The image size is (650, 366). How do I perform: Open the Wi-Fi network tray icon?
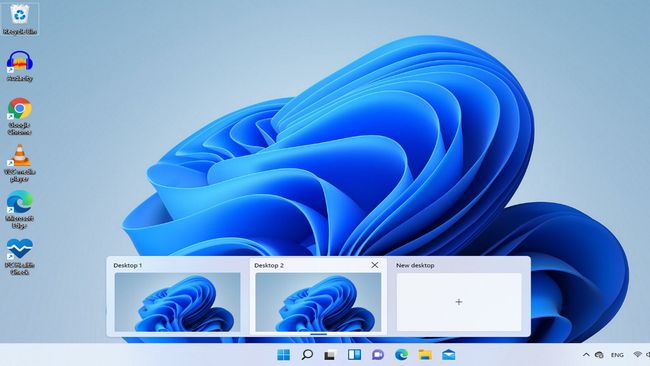pyautogui.click(x=638, y=355)
